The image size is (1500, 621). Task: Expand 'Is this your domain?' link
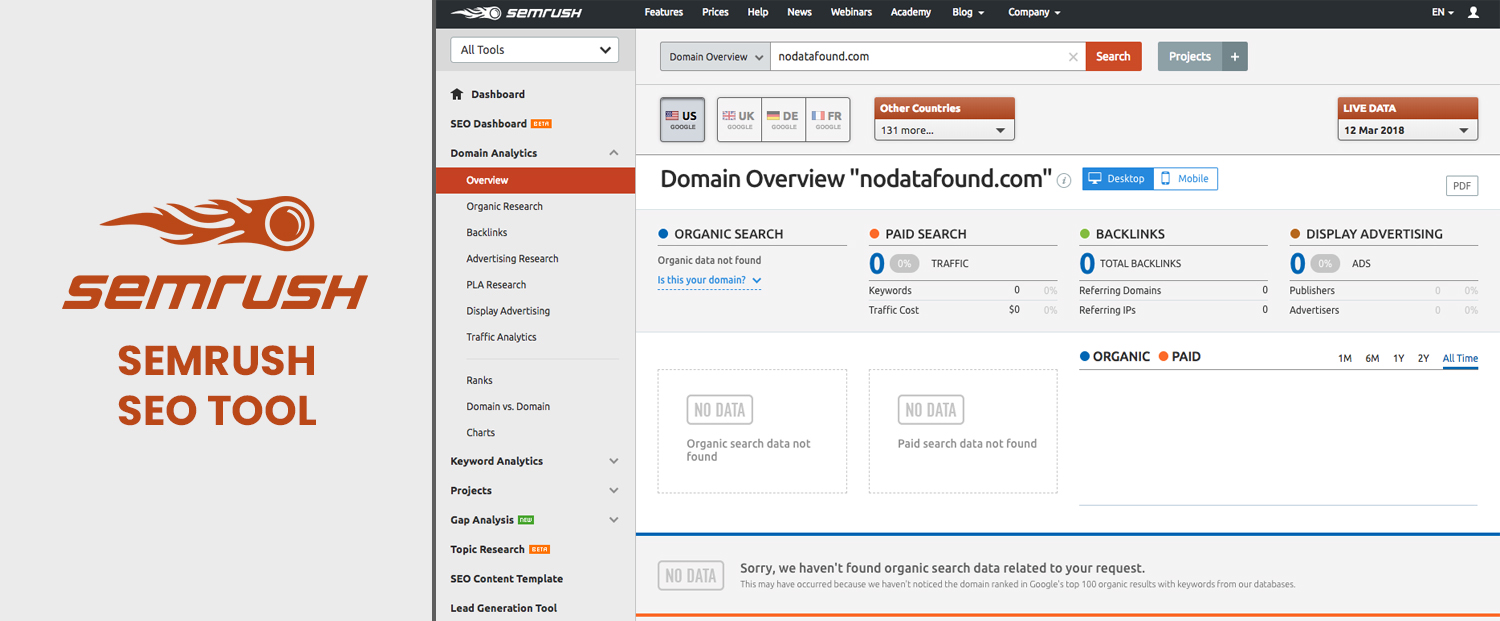[709, 280]
